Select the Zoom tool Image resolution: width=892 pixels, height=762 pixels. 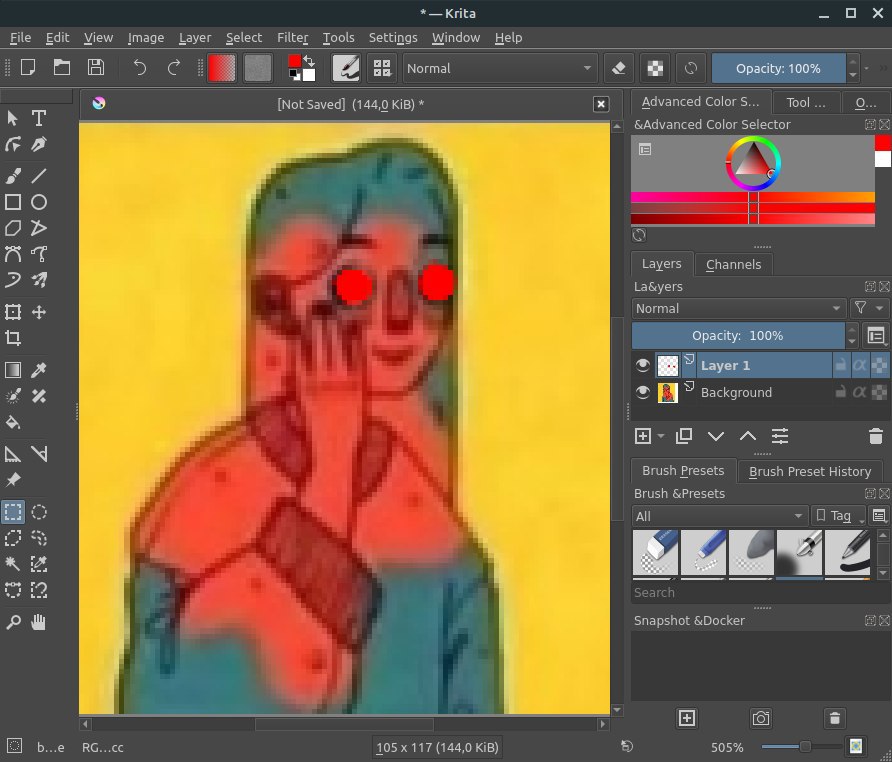[x=13, y=622]
